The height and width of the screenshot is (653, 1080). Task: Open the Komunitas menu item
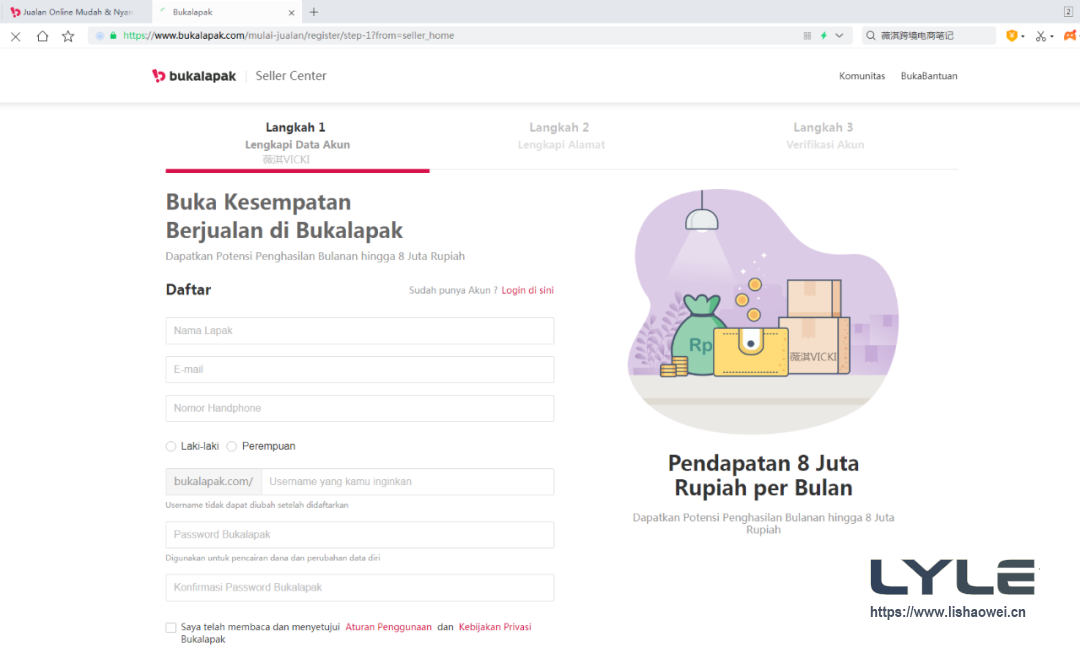pos(861,76)
